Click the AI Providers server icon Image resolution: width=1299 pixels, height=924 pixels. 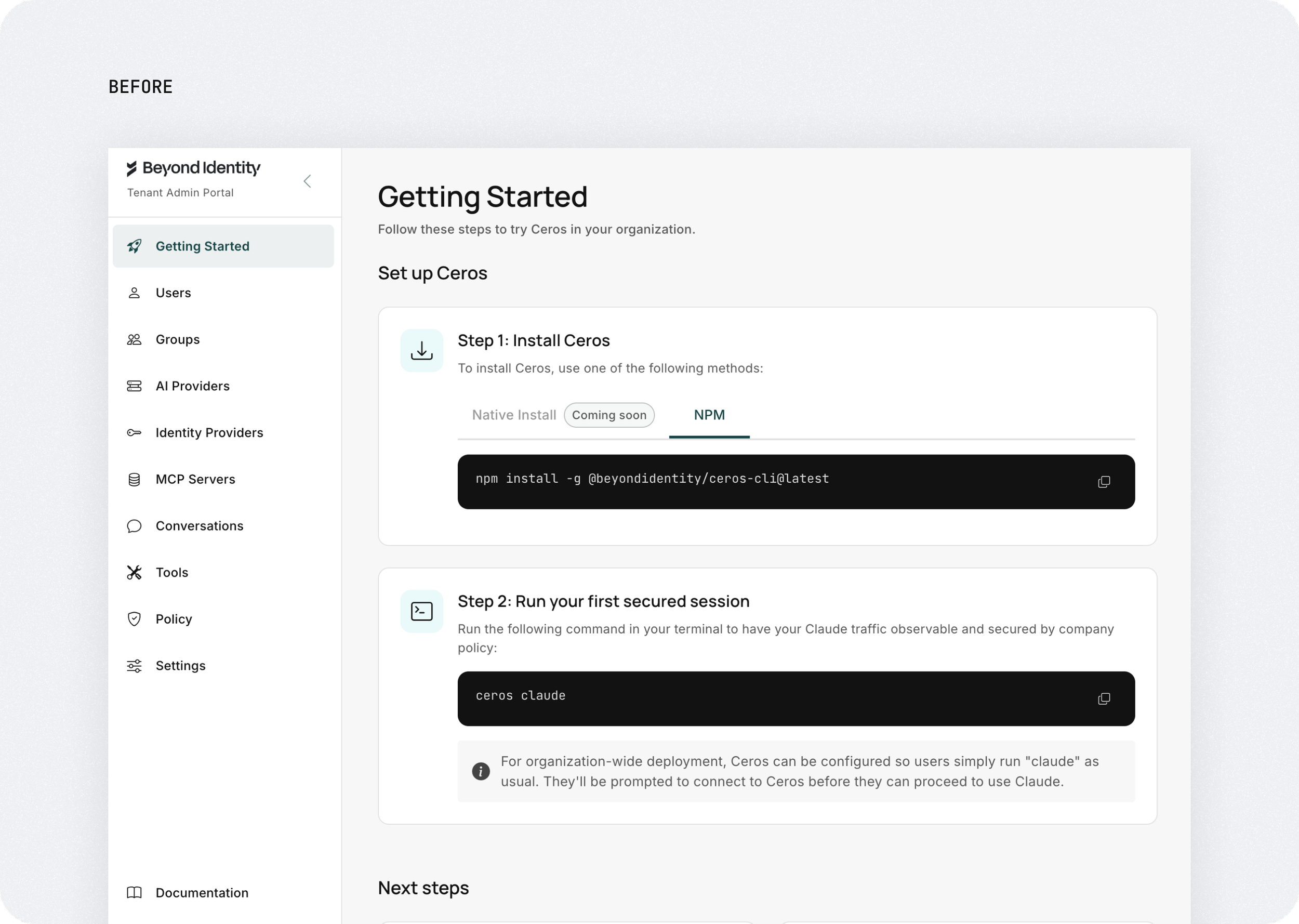coord(134,386)
